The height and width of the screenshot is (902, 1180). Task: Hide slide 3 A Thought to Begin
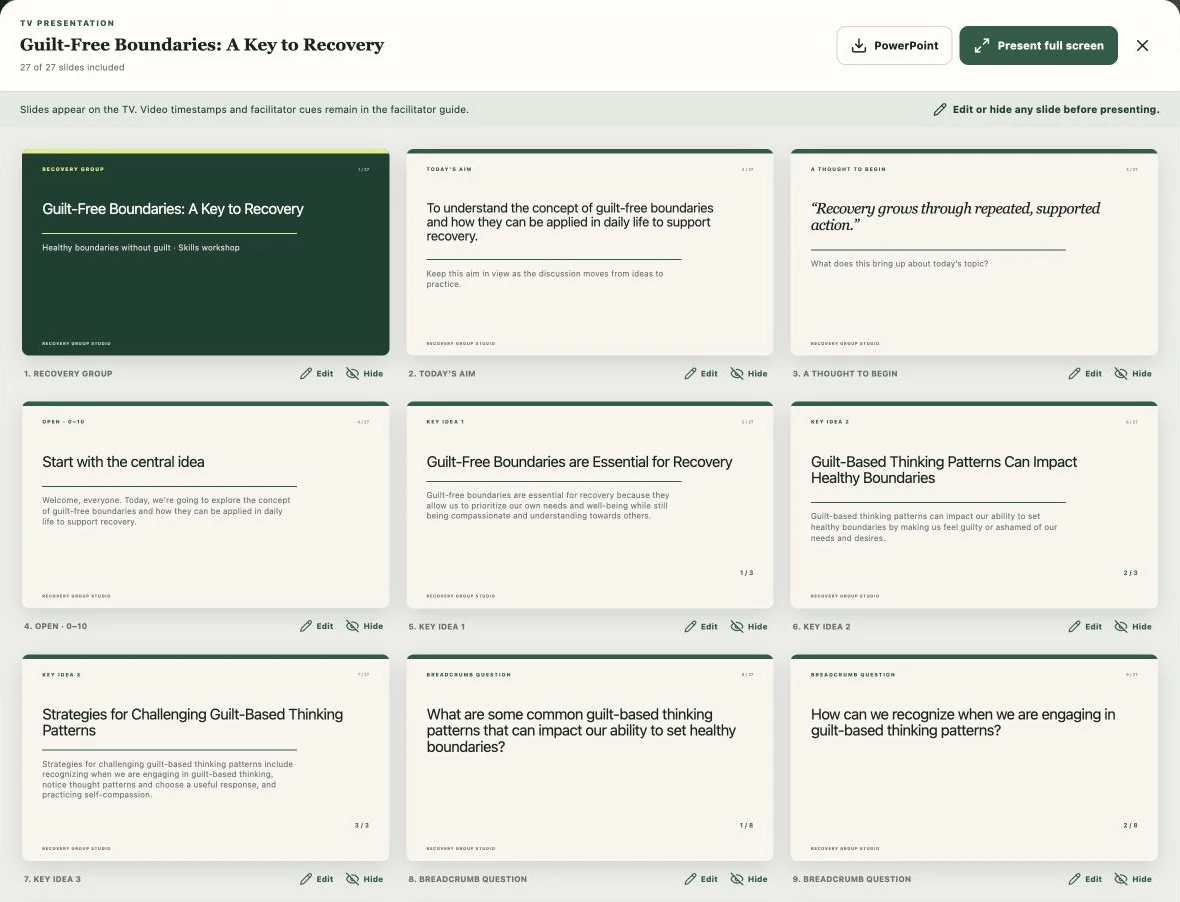[1133, 373]
